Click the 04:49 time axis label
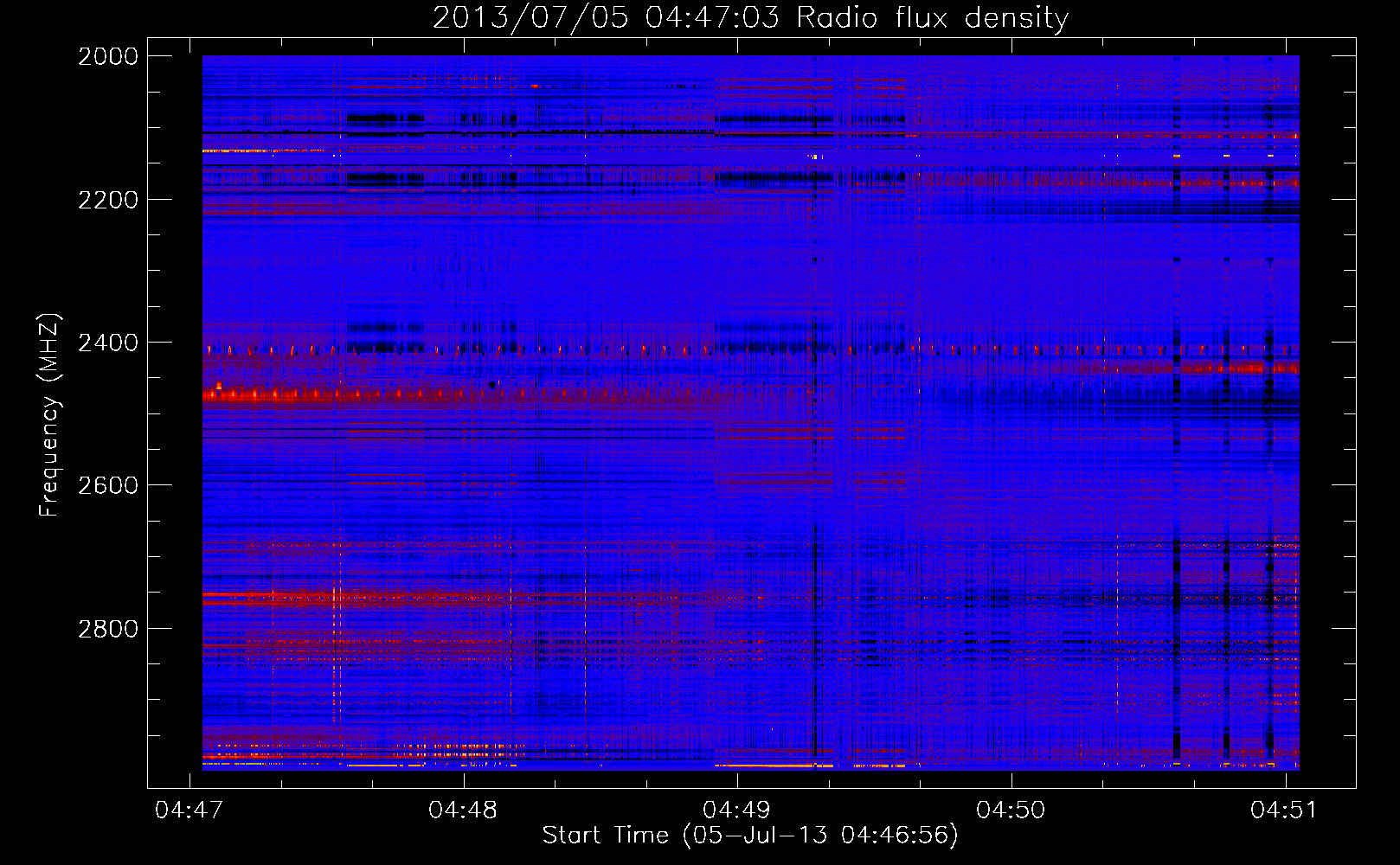Viewport: 1400px width, 865px height. (x=737, y=810)
